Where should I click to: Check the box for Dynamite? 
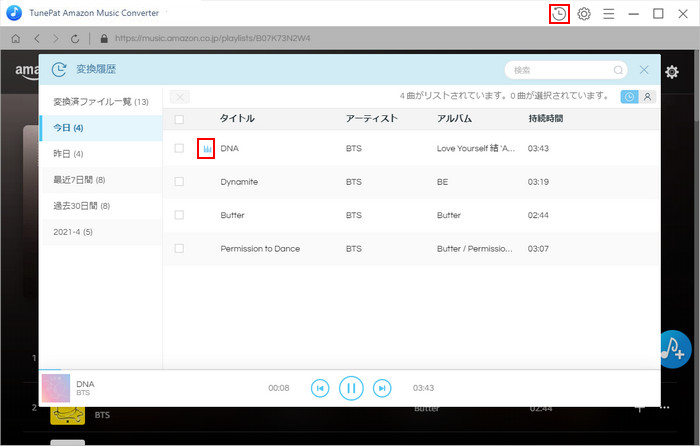pyautogui.click(x=179, y=182)
